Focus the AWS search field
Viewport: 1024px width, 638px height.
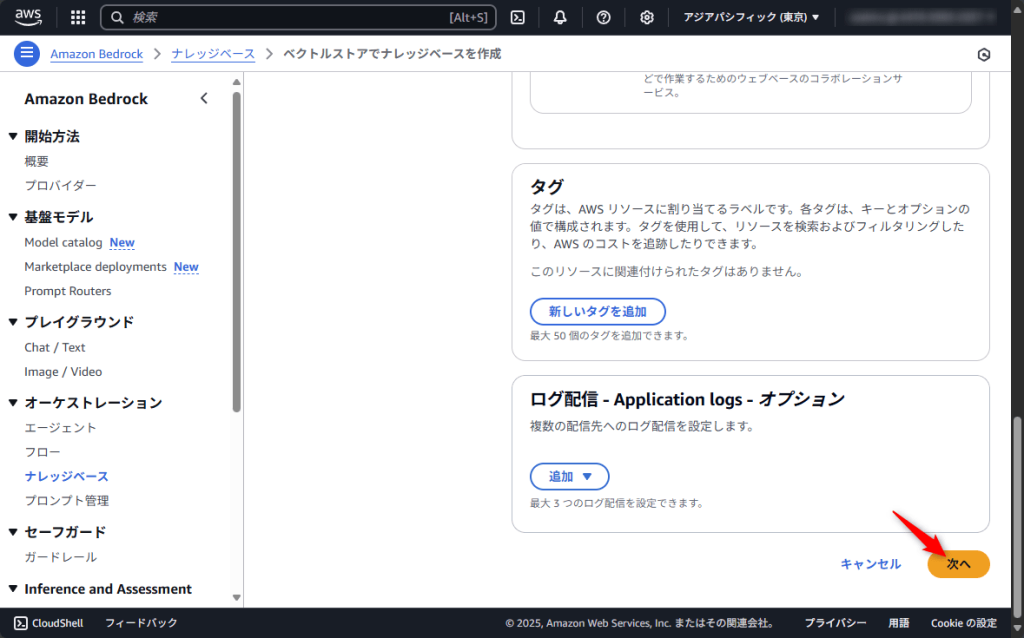point(298,18)
